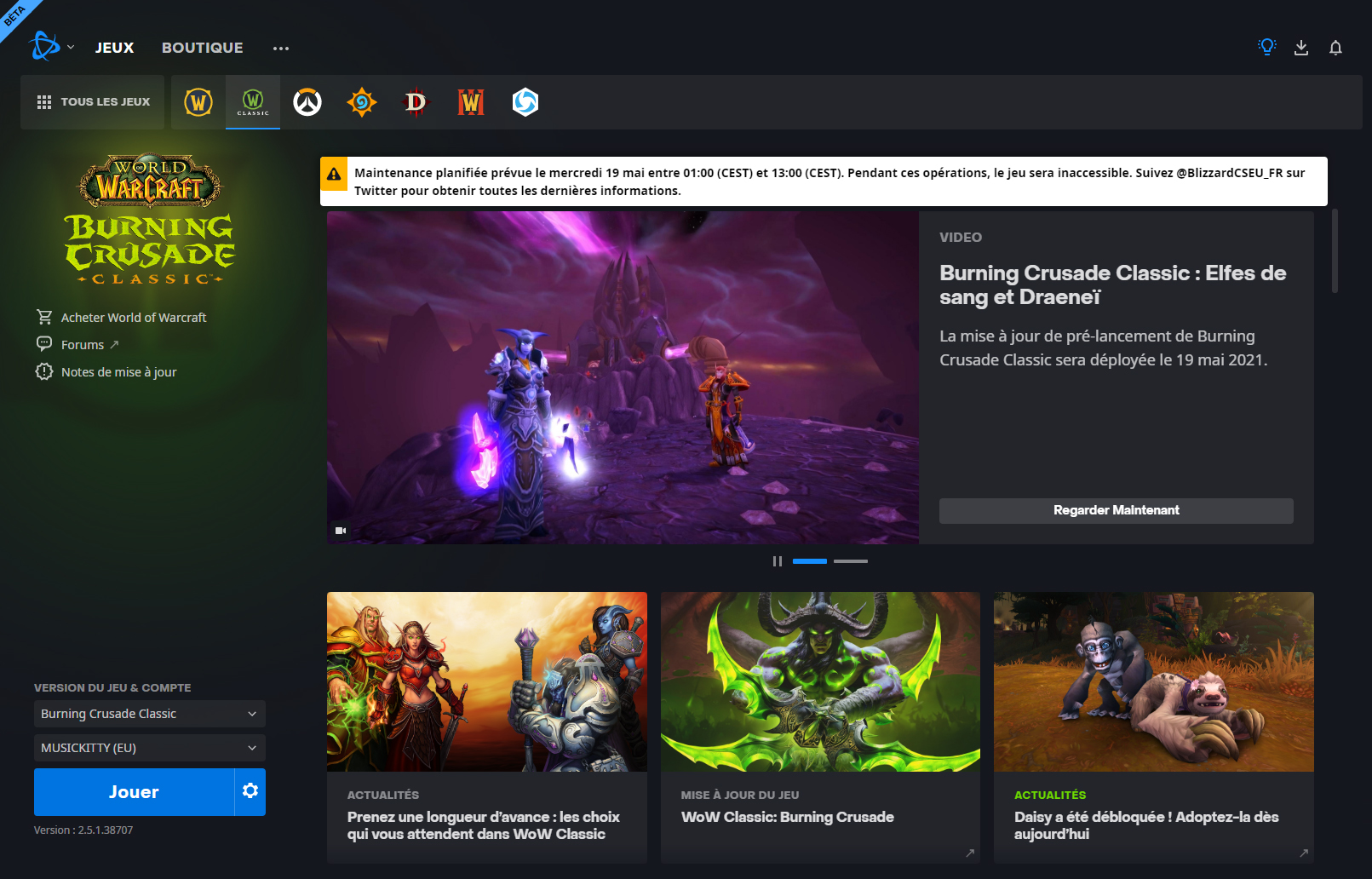Open the MUSICKITTY (EU) account dropdown
Viewport: 1372px width, 879px height.
[x=150, y=748]
